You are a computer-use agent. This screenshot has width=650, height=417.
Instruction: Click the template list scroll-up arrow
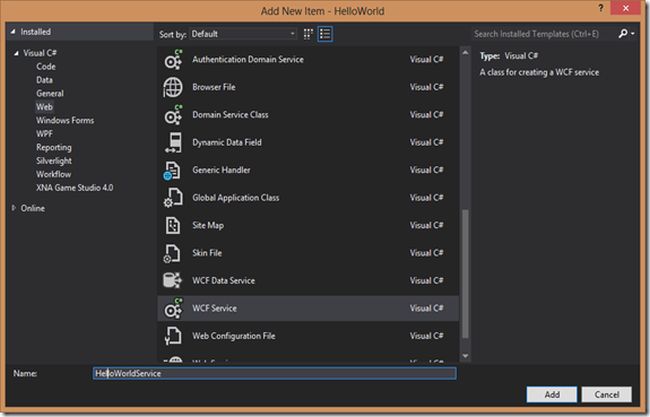click(x=465, y=53)
